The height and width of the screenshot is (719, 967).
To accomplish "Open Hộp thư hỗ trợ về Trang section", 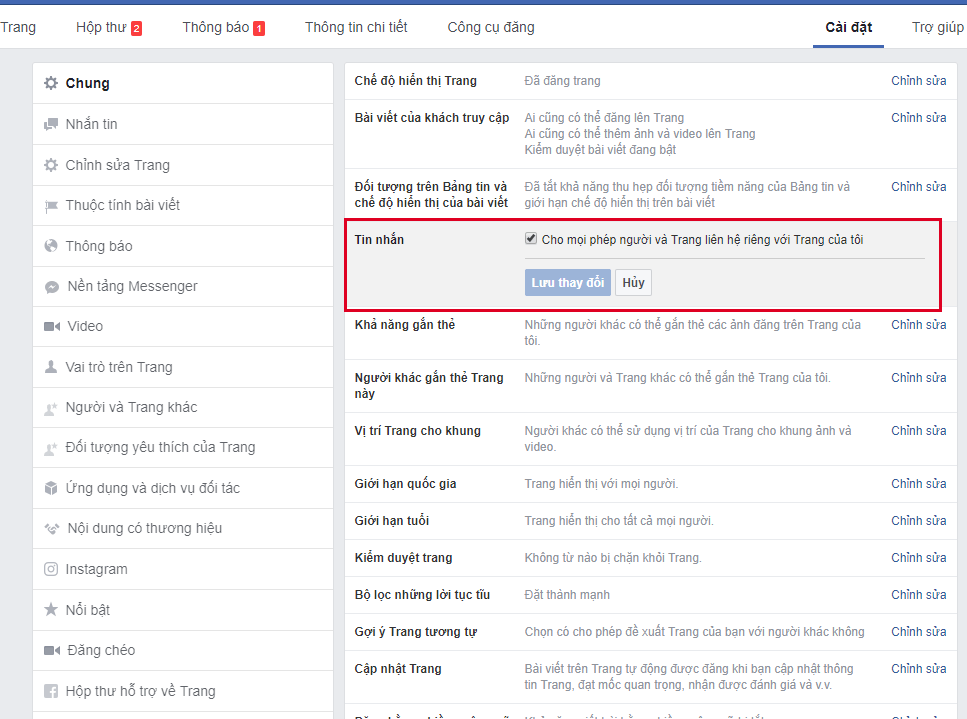I will (183, 691).
